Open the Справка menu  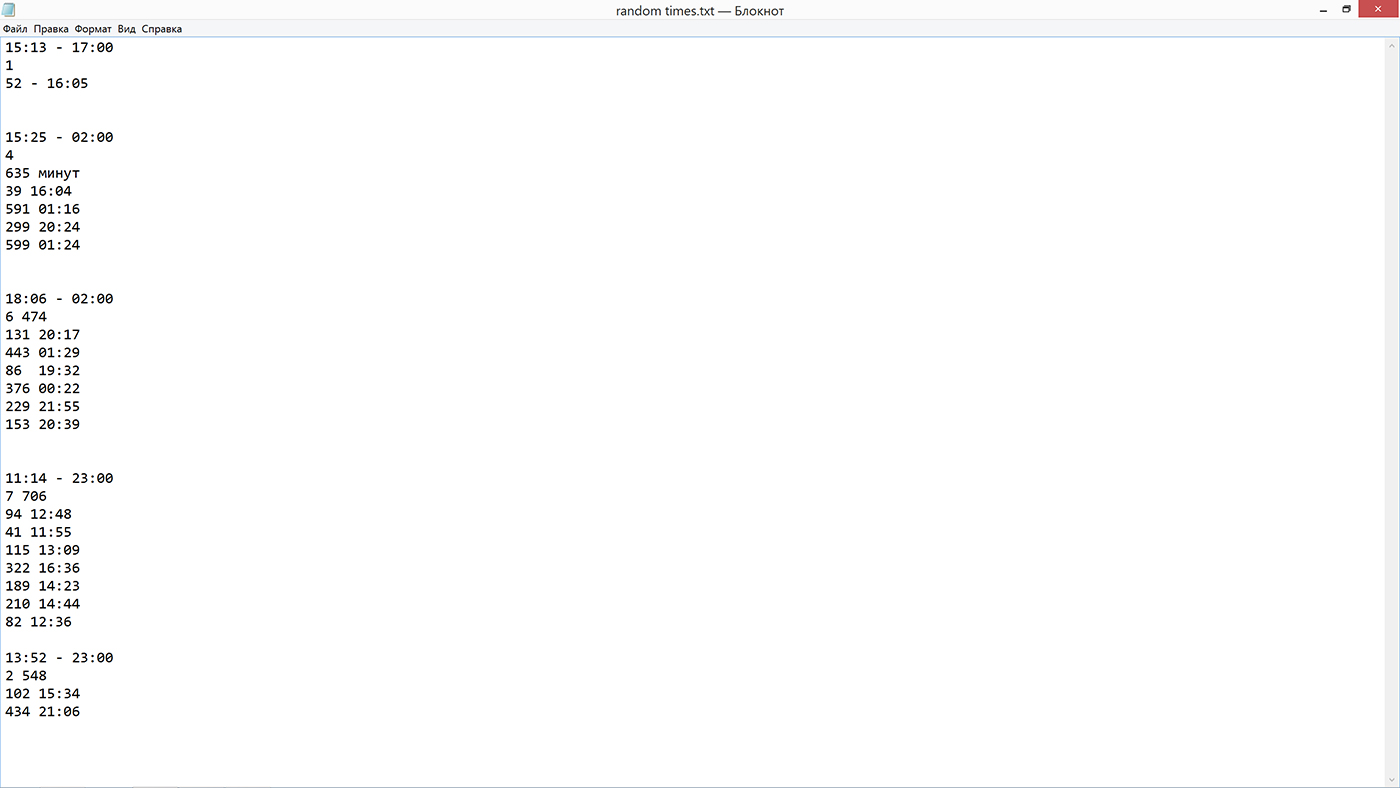pos(162,29)
